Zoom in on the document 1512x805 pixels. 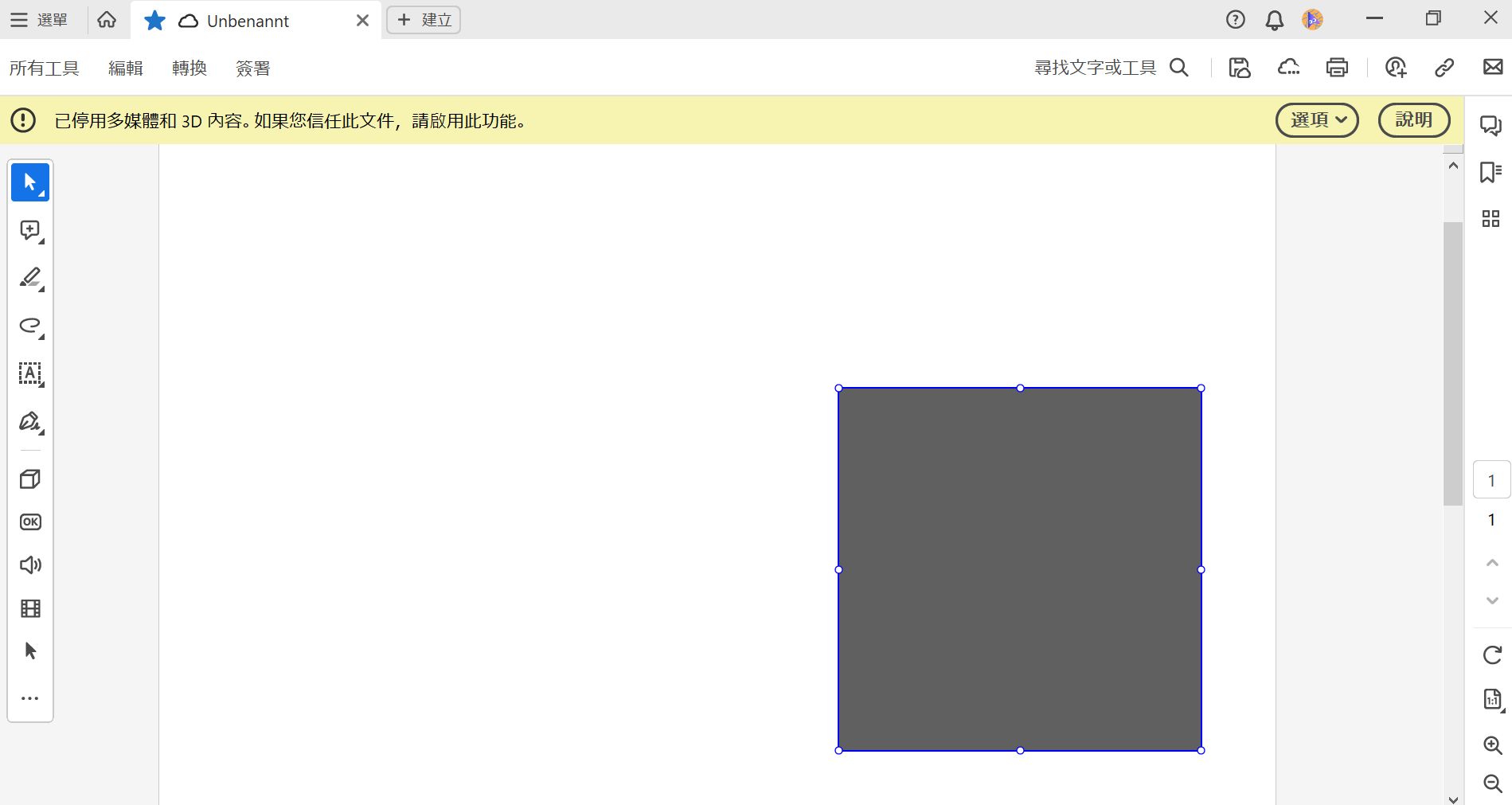1491,745
